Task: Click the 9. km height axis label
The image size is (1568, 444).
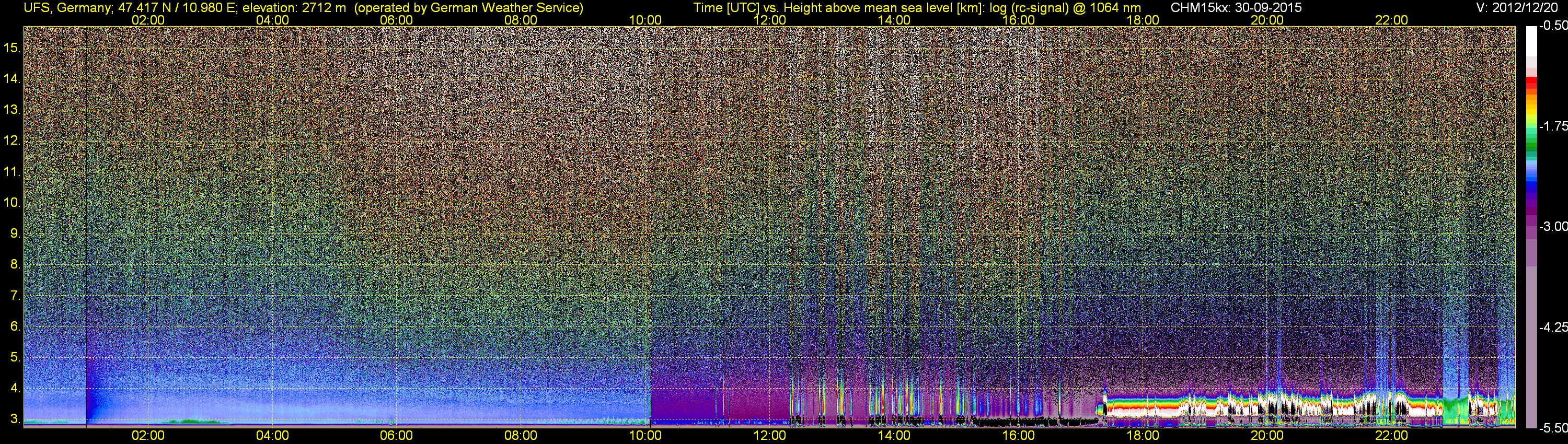Action: (15, 233)
